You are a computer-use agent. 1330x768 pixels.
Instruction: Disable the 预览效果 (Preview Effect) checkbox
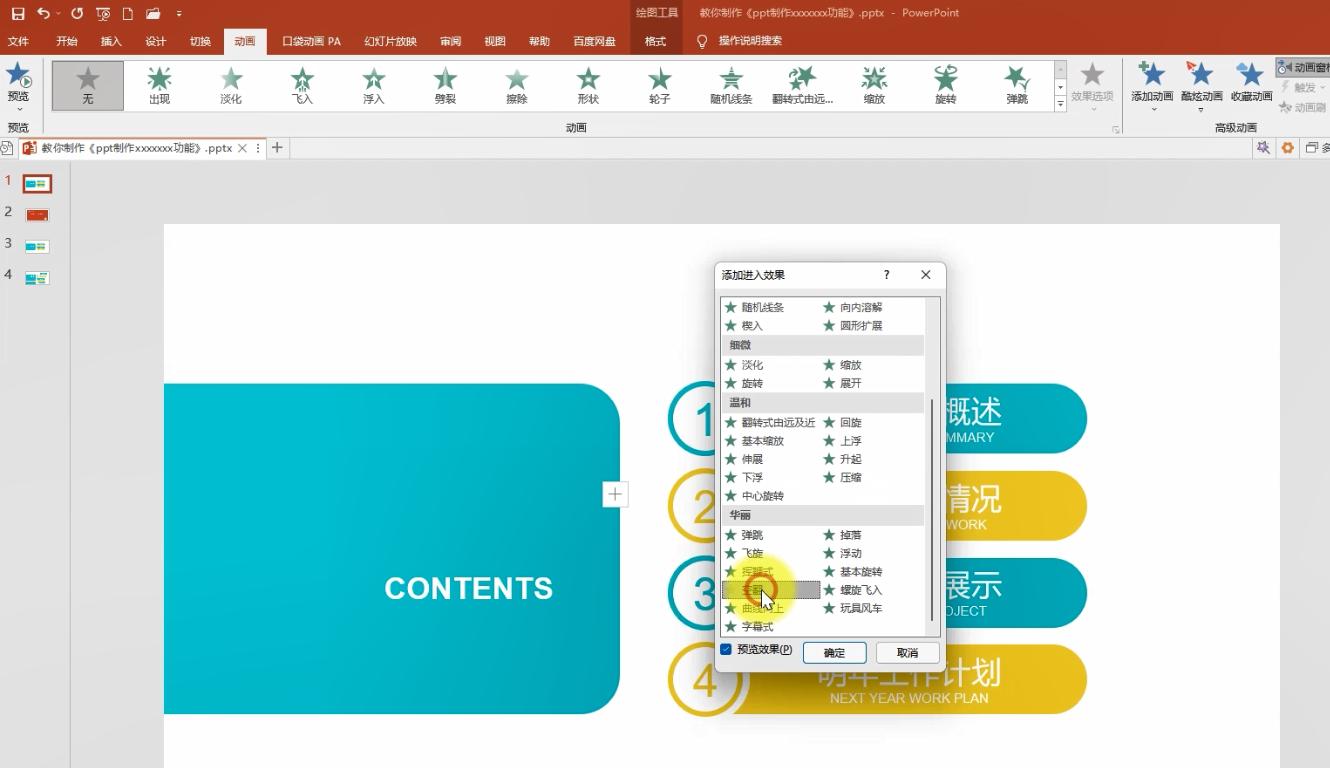click(726, 649)
